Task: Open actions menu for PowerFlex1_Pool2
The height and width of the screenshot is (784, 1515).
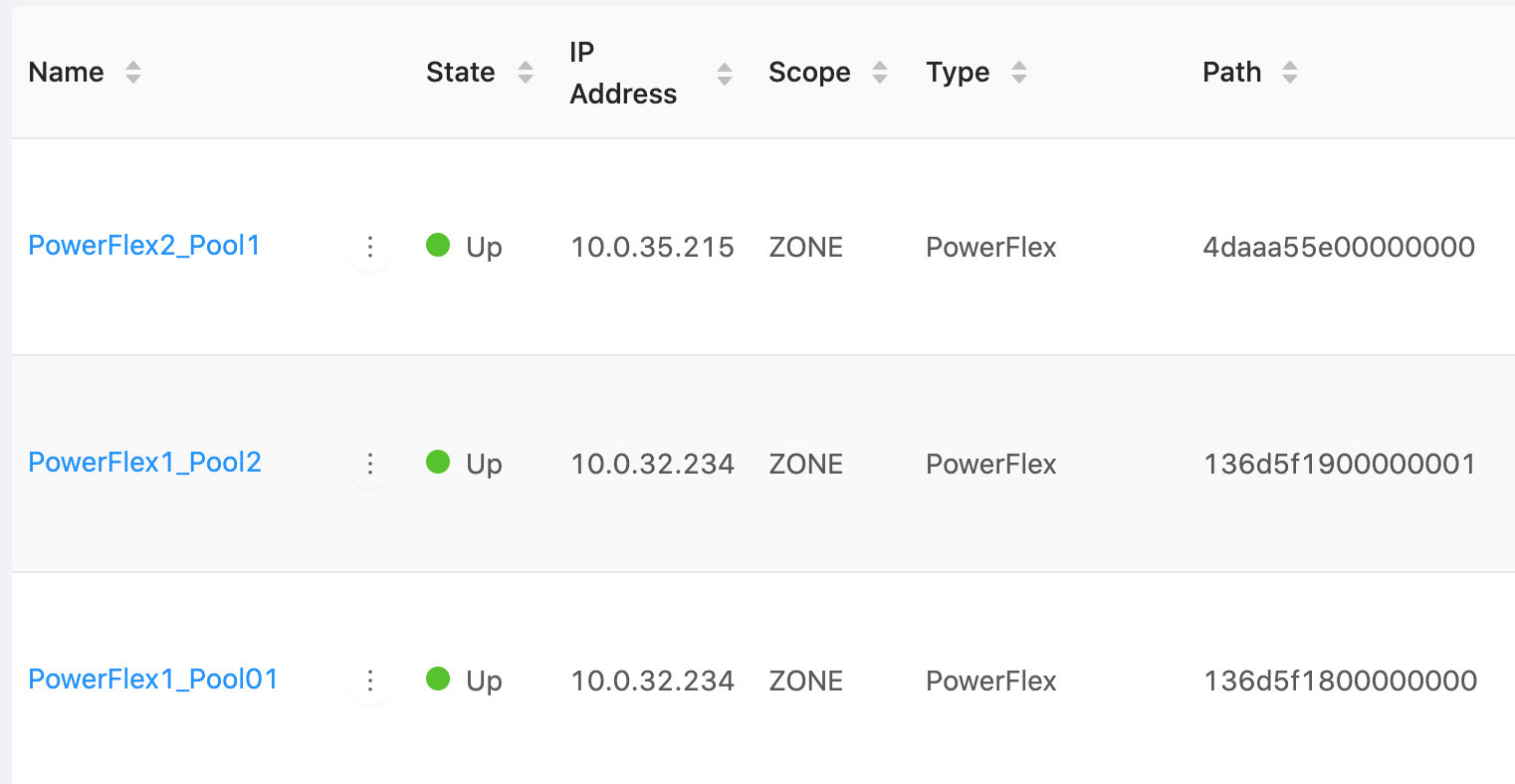Action: [x=370, y=464]
